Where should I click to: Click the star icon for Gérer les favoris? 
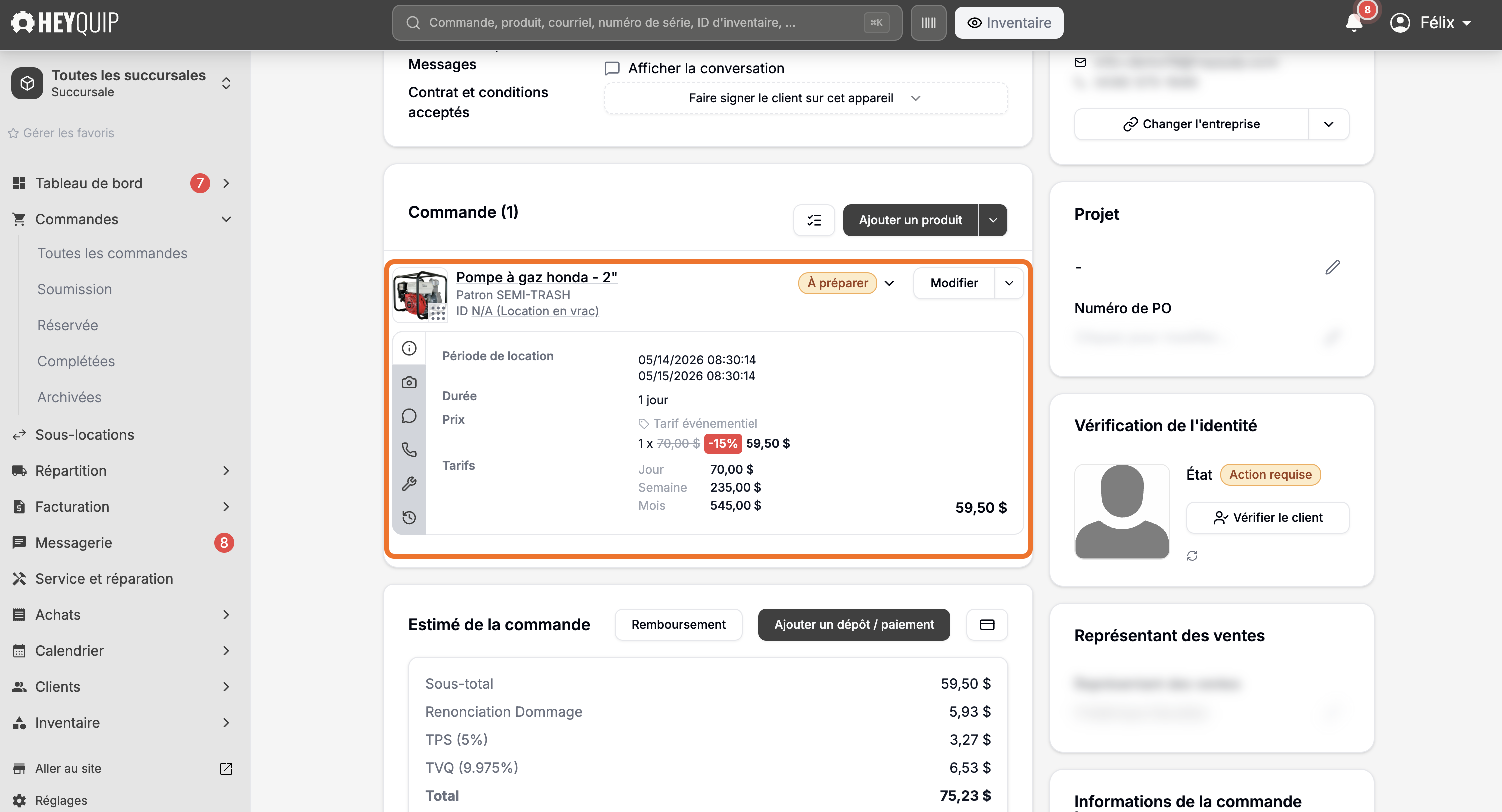tap(13, 133)
